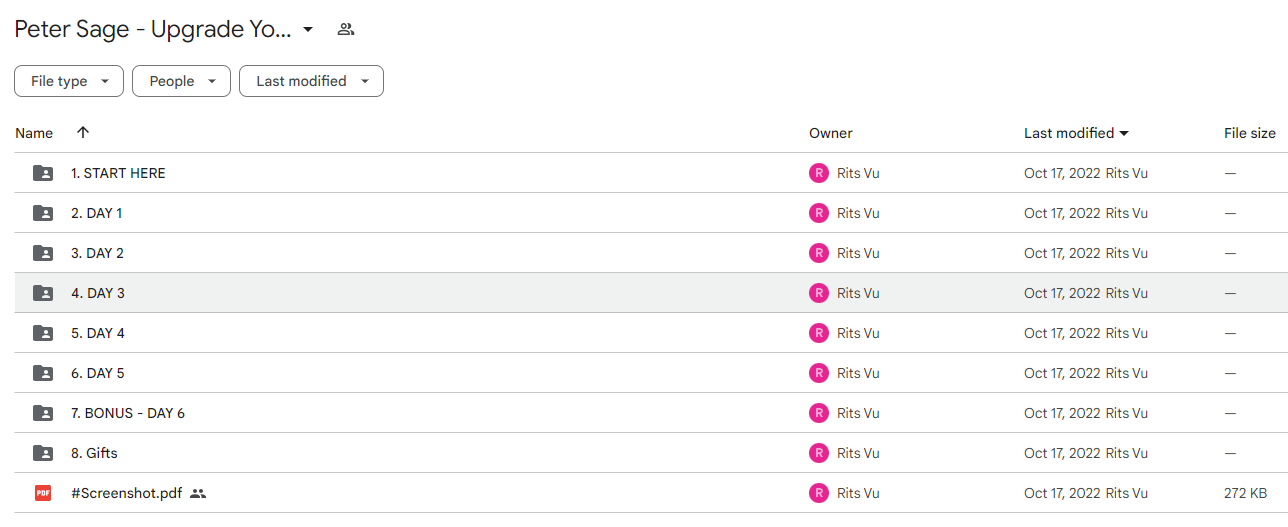Click the shared folder icon for 1. START HERE
This screenshot has width=1288, height=527.
click(43, 173)
